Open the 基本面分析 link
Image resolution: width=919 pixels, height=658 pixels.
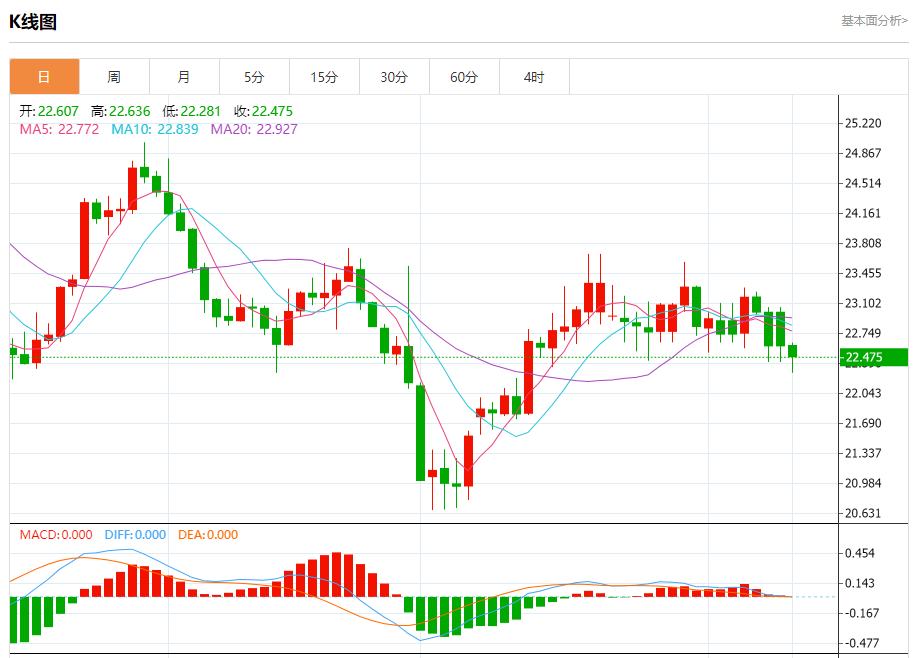click(x=873, y=20)
